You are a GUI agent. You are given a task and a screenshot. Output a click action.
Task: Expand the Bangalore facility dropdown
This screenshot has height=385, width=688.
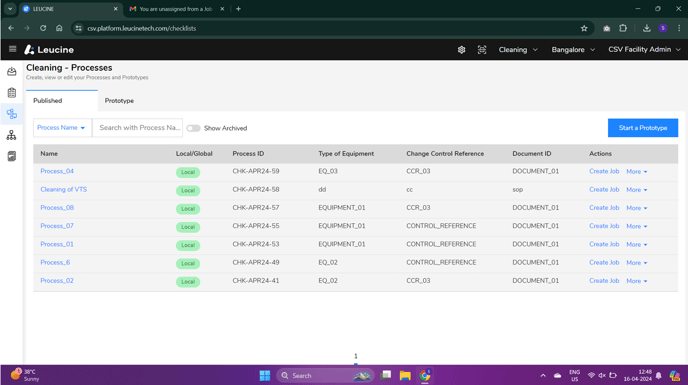tap(573, 50)
